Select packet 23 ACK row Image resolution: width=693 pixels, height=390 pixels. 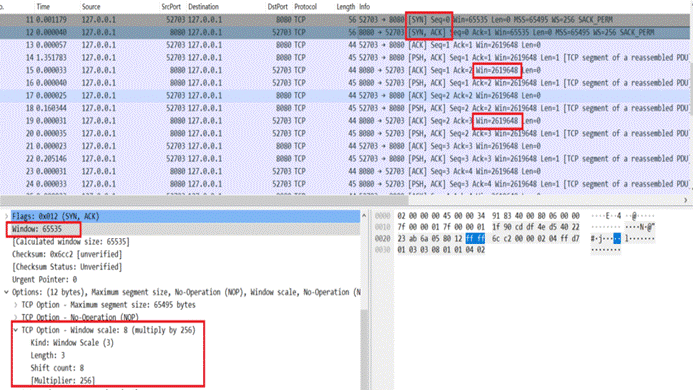click(345, 171)
